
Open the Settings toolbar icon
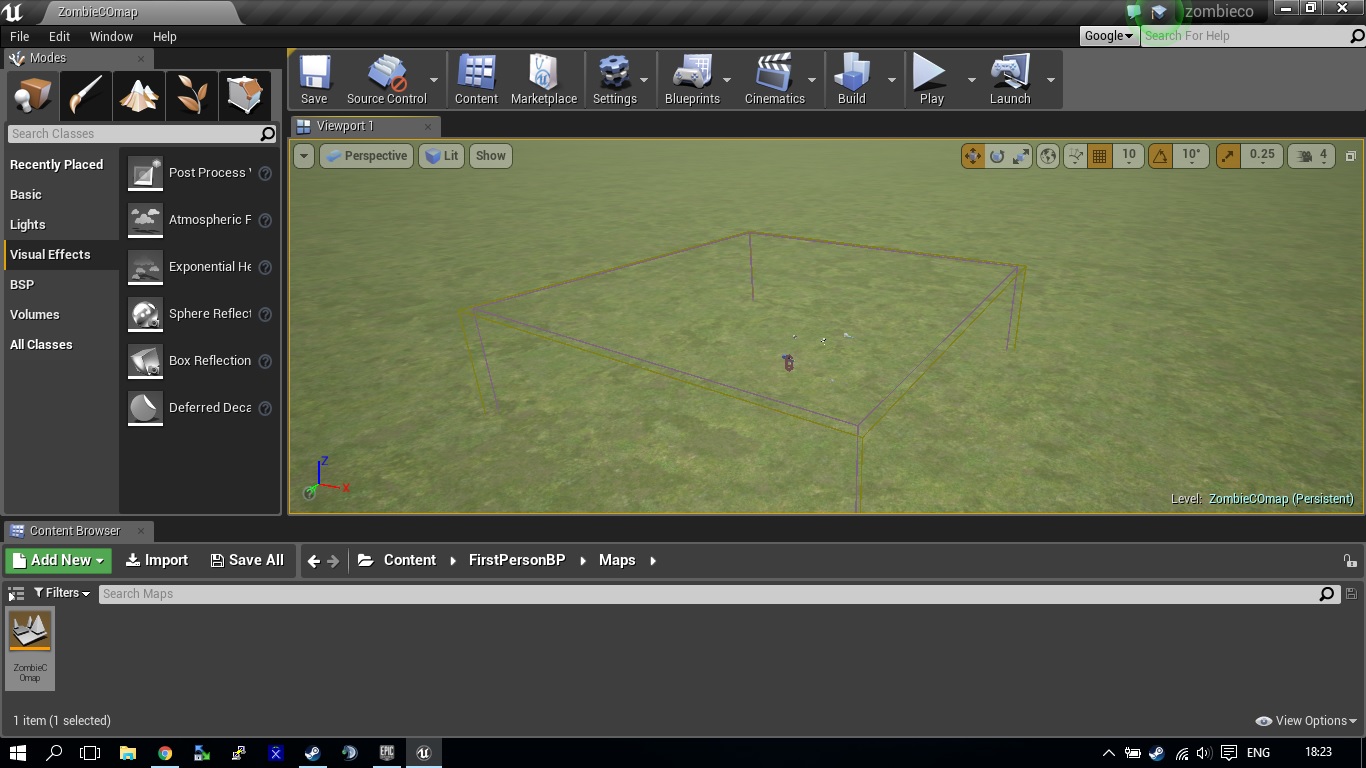(x=614, y=79)
